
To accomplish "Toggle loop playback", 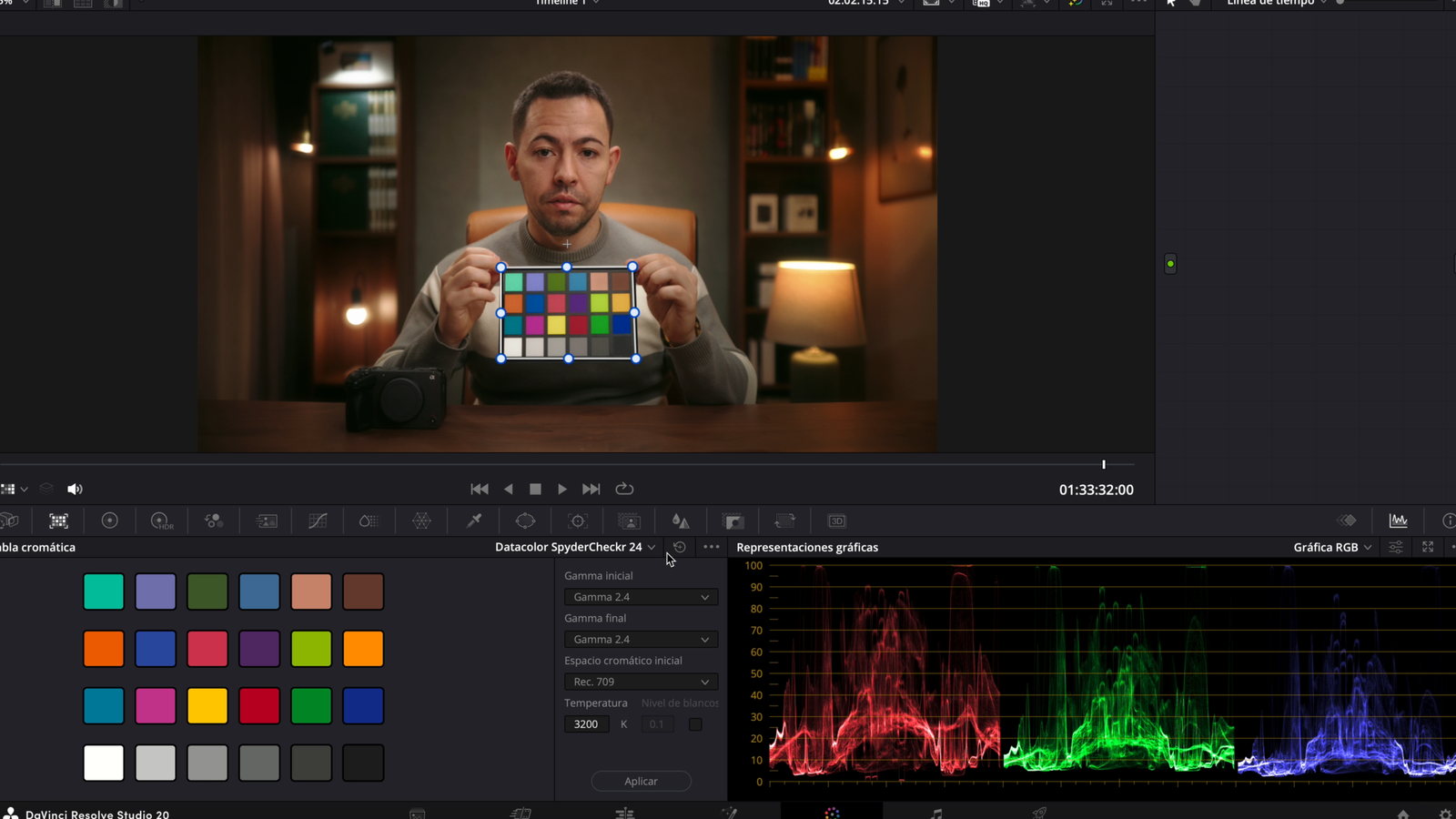I will pos(624,489).
